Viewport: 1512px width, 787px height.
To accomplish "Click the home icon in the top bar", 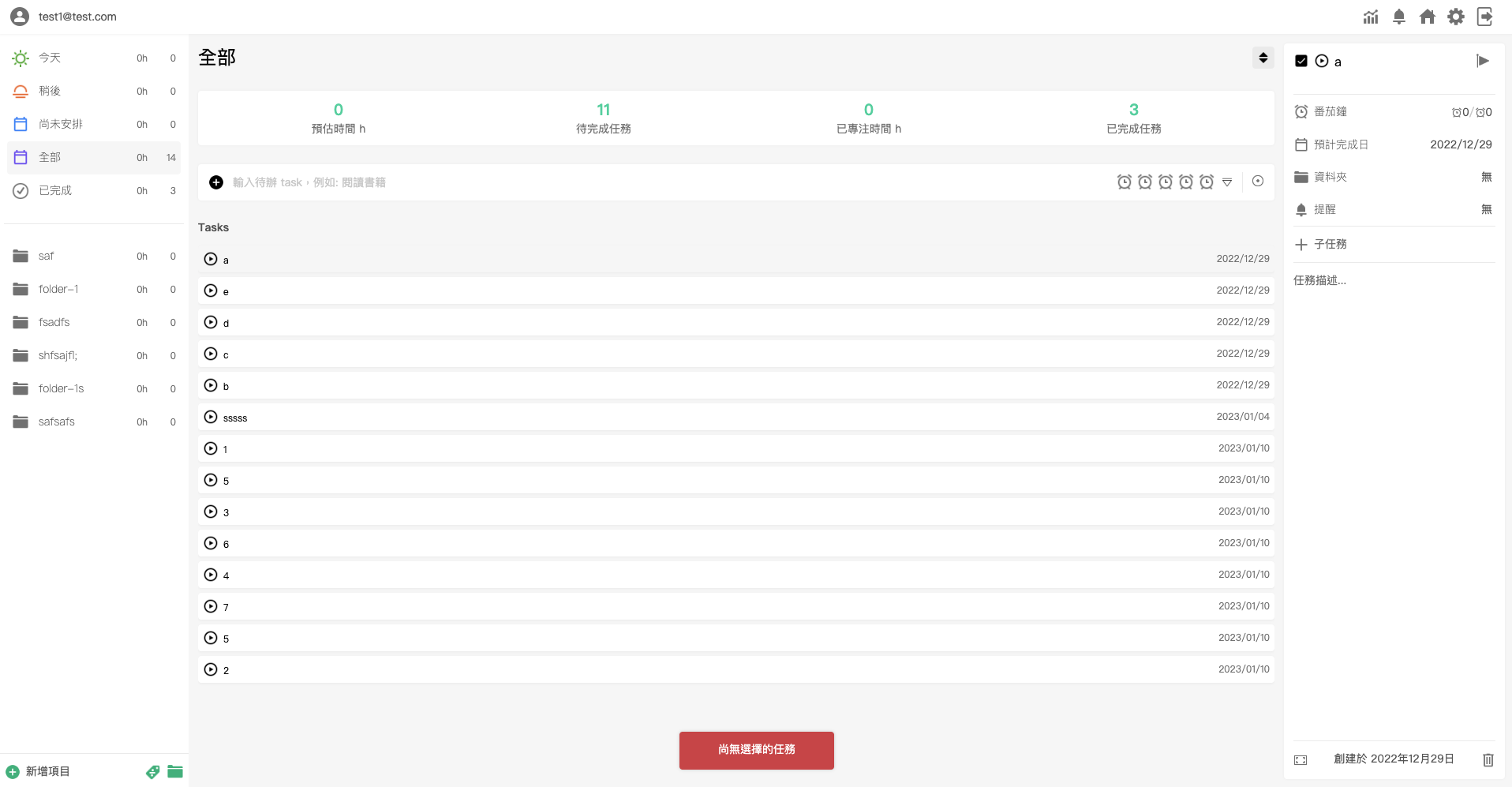I will pyautogui.click(x=1428, y=17).
